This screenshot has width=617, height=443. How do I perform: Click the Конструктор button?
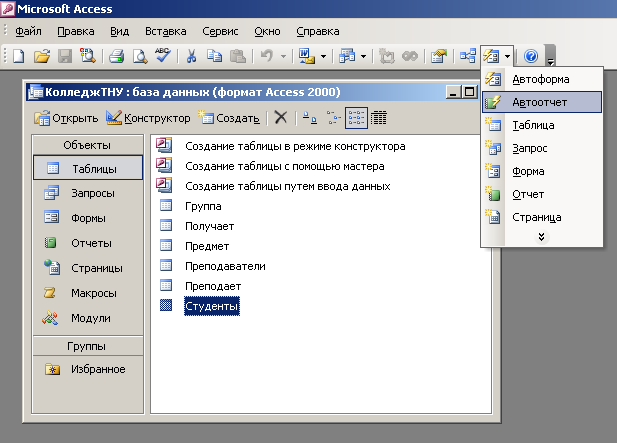point(148,118)
